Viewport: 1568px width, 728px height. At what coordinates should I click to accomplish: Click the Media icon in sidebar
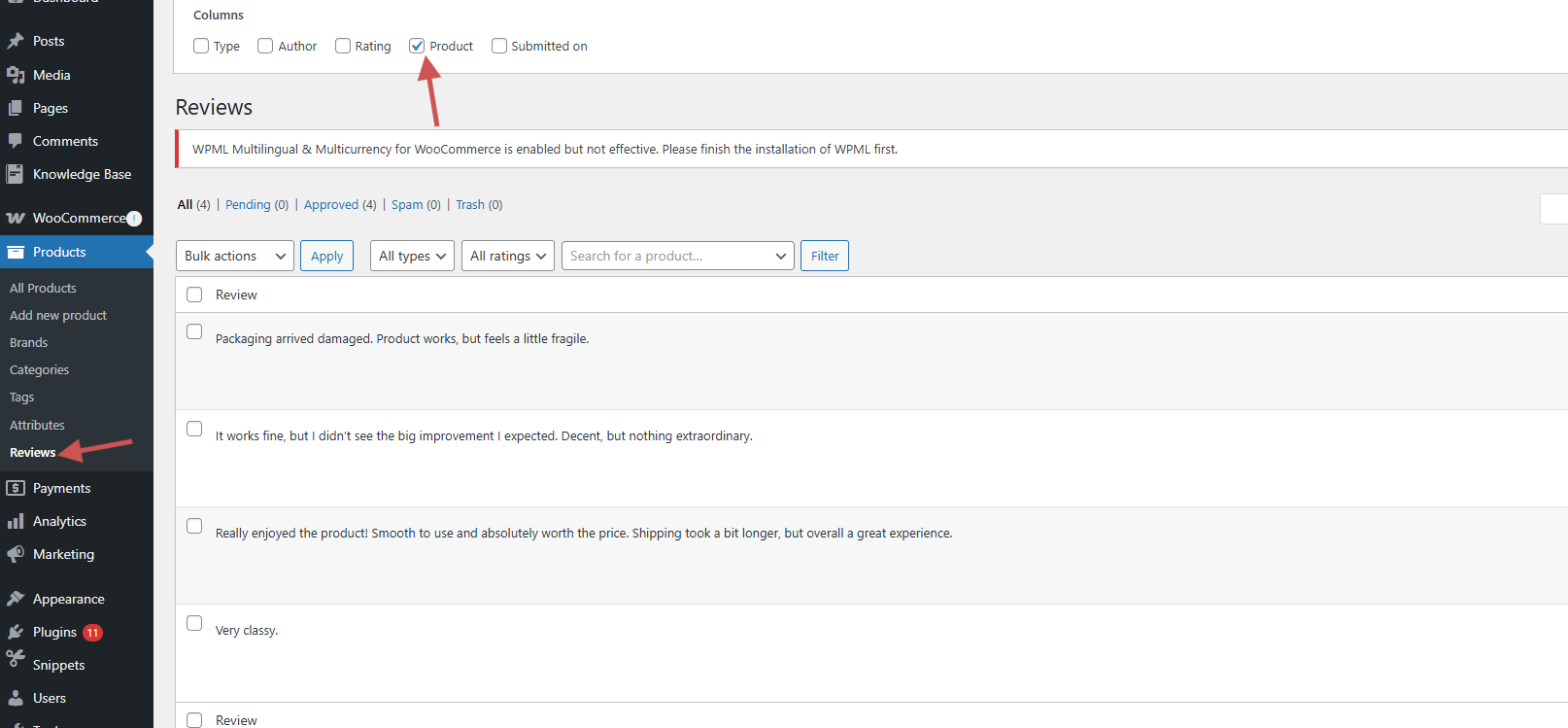[16, 75]
